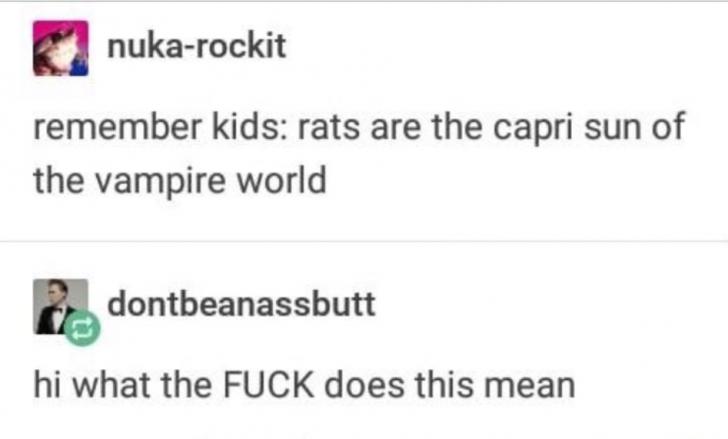Click the word "does" in the reply
The height and width of the screenshot is (439, 728).
click(364, 385)
